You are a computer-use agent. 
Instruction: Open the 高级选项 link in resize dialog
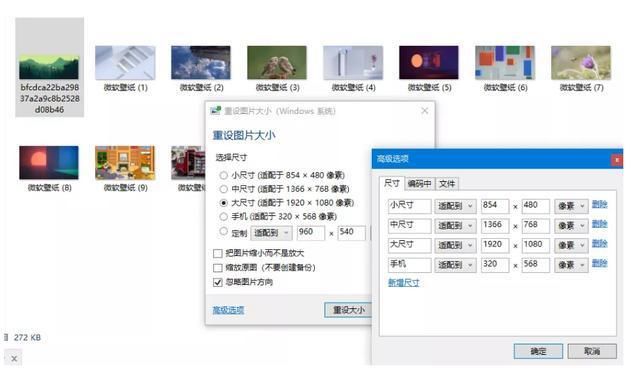228,310
